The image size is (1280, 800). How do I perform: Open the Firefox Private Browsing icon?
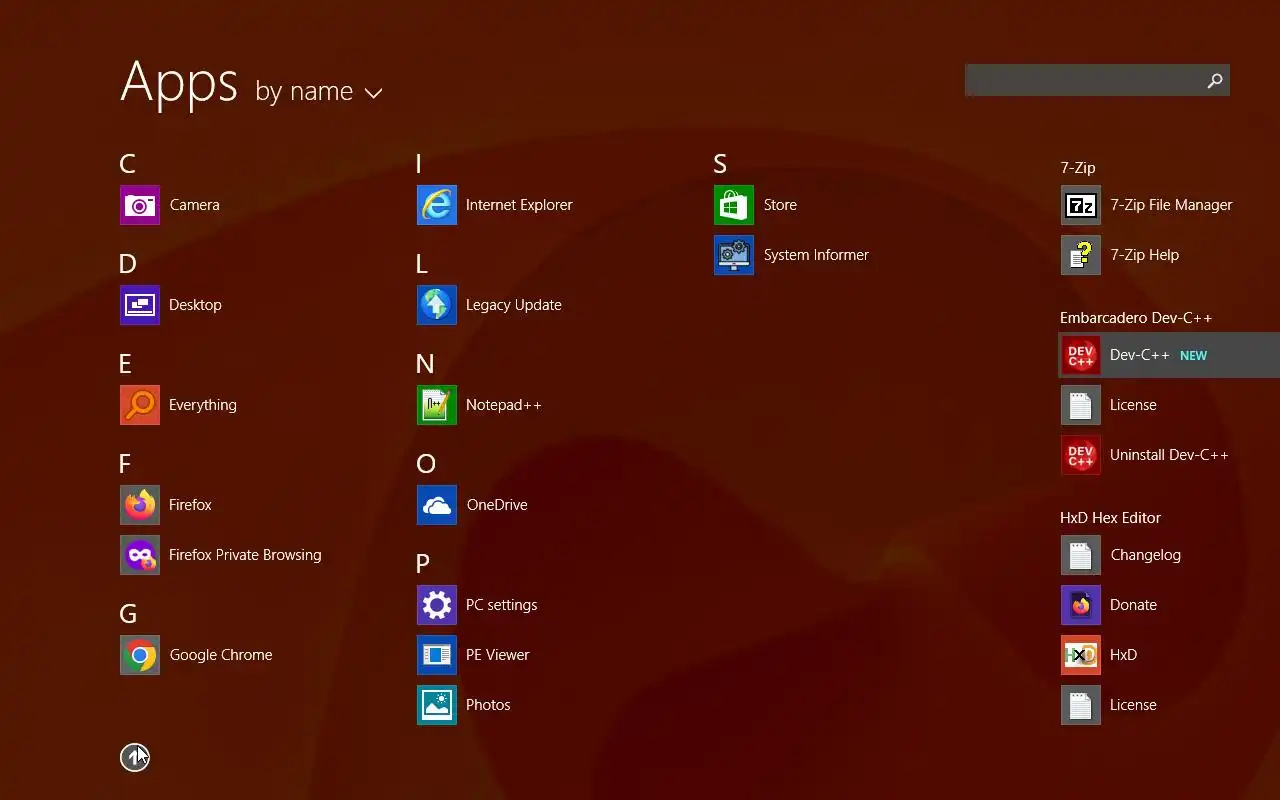(x=140, y=555)
